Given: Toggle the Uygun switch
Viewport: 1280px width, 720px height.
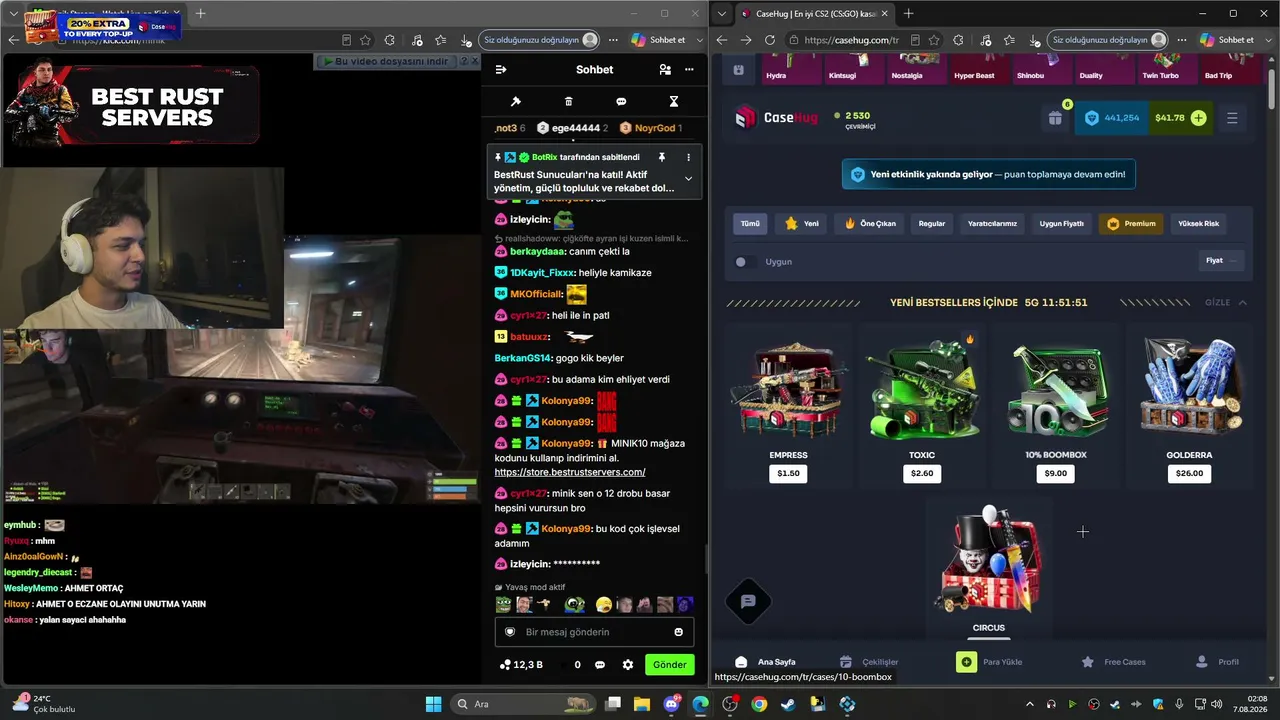Looking at the screenshot, I should 744,262.
